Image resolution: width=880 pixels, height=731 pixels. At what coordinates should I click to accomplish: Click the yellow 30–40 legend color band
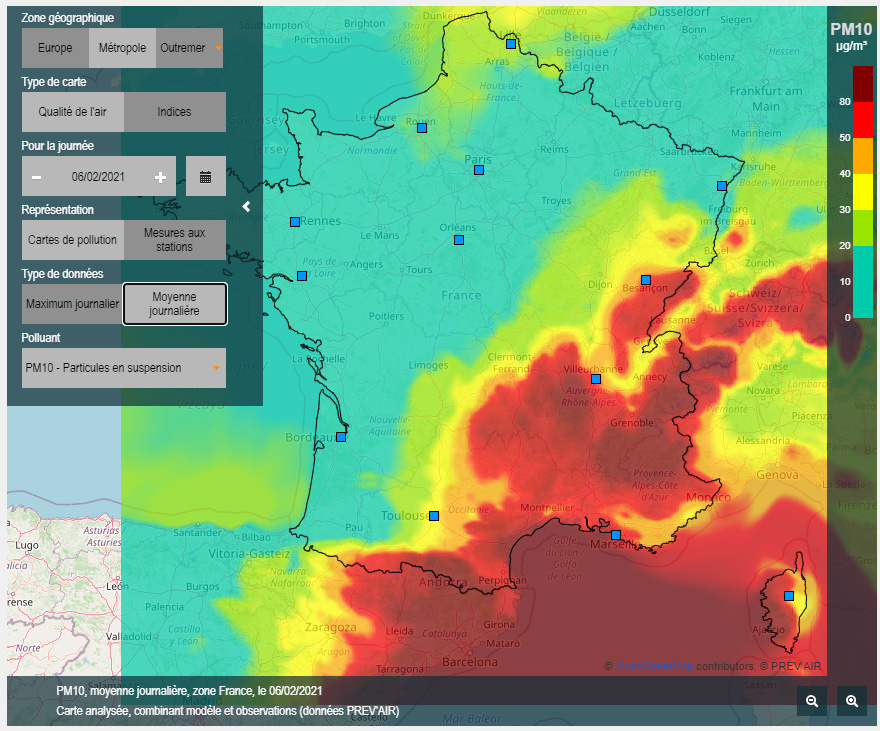863,192
